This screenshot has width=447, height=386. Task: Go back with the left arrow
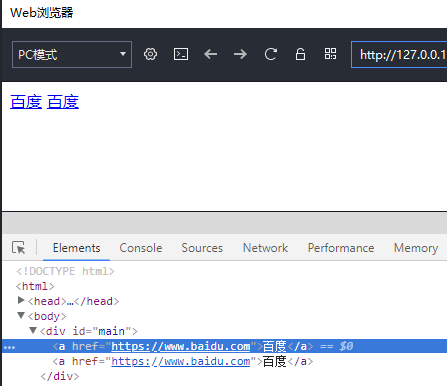[x=211, y=54]
